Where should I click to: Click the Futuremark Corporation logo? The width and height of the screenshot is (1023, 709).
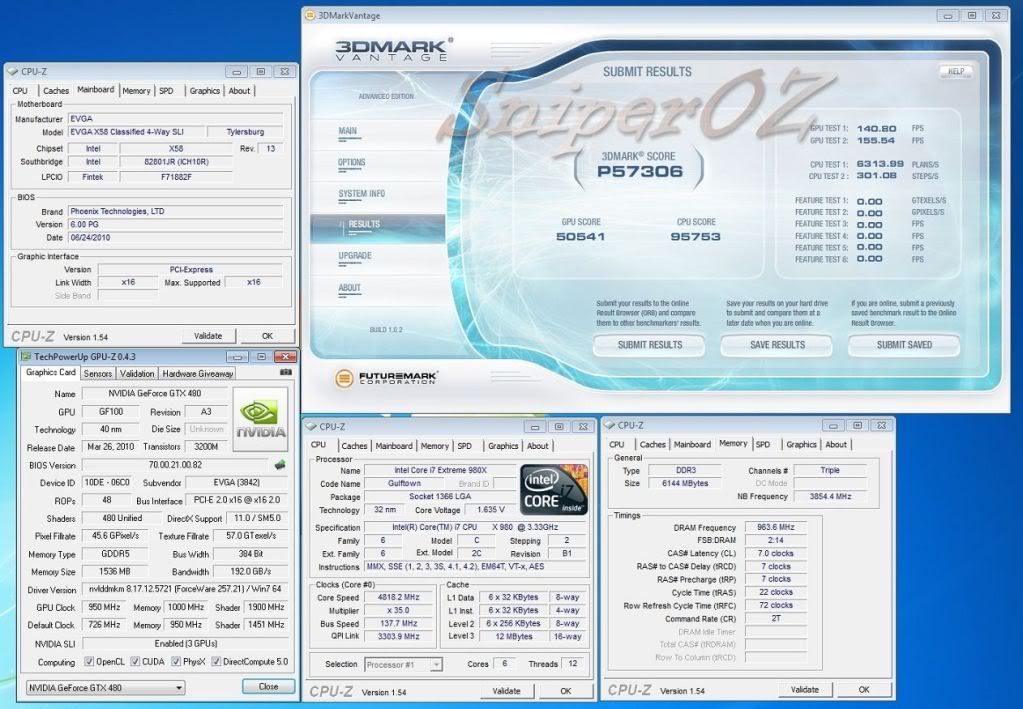coord(387,378)
